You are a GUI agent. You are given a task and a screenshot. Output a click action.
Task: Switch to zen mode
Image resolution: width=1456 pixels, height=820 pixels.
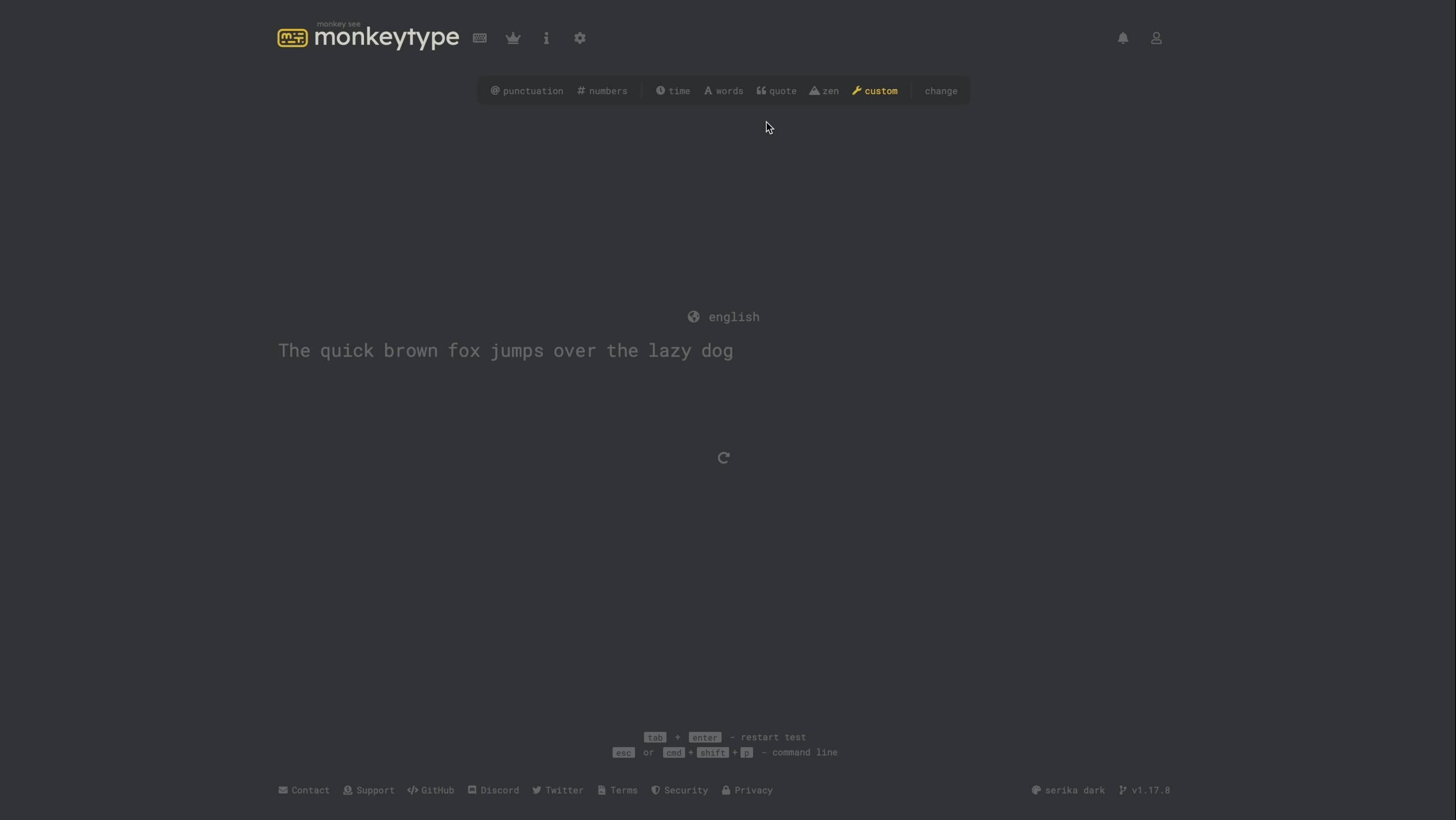tap(824, 91)
